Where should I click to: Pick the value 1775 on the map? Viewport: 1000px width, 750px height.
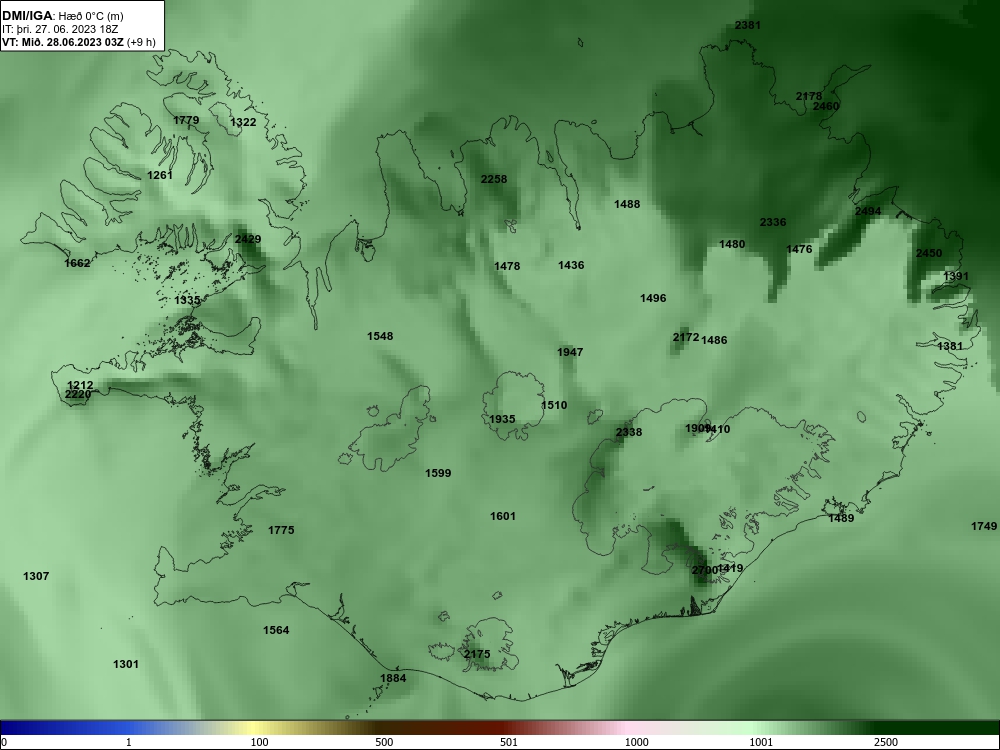[281, 531]
